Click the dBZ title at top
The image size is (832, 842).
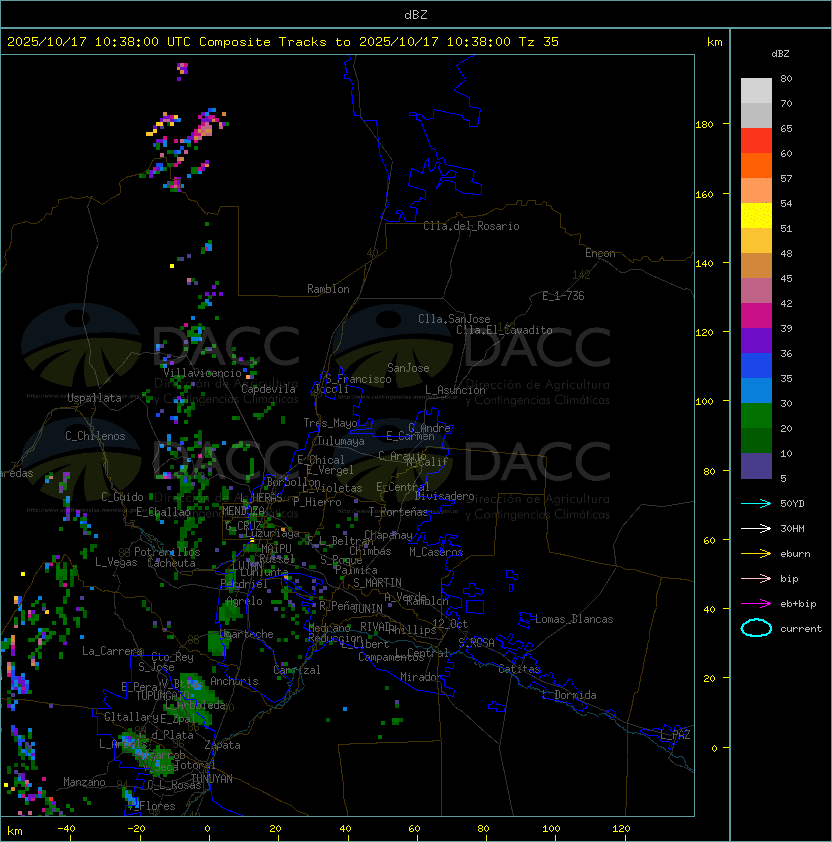[416, 14]
